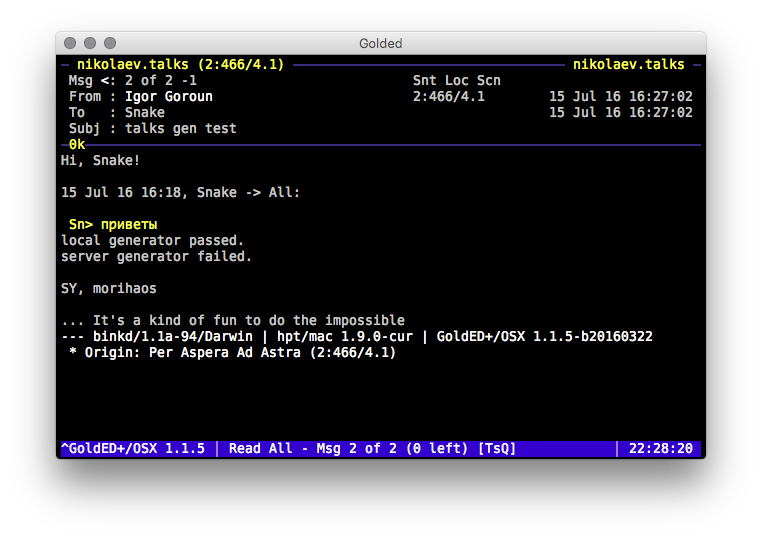Click the Hi, Snake! greeting line
The height and width of the screenshot is (539, 762).
(x=101, y=161)
